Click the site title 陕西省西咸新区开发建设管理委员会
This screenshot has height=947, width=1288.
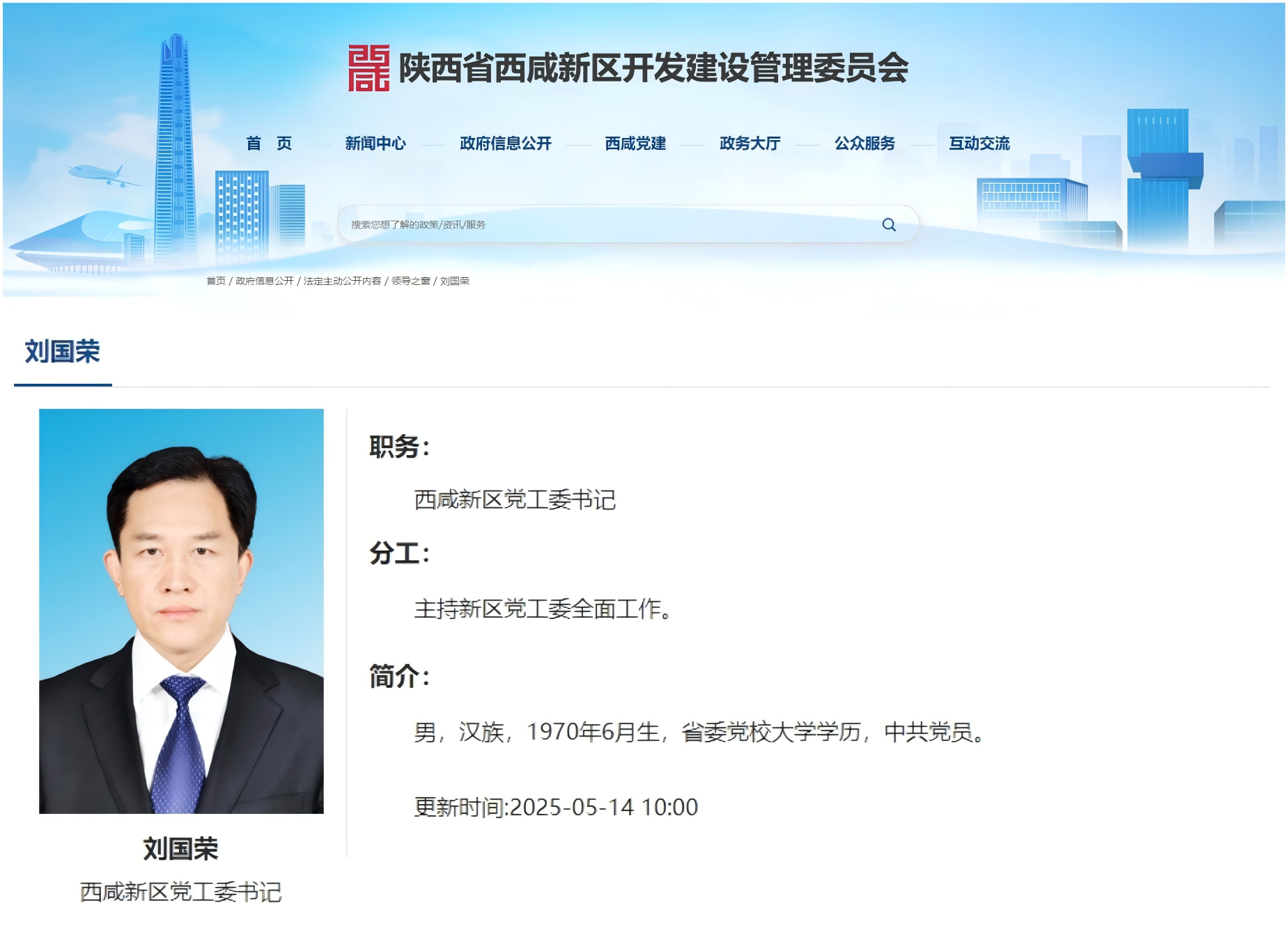point(654,68)
